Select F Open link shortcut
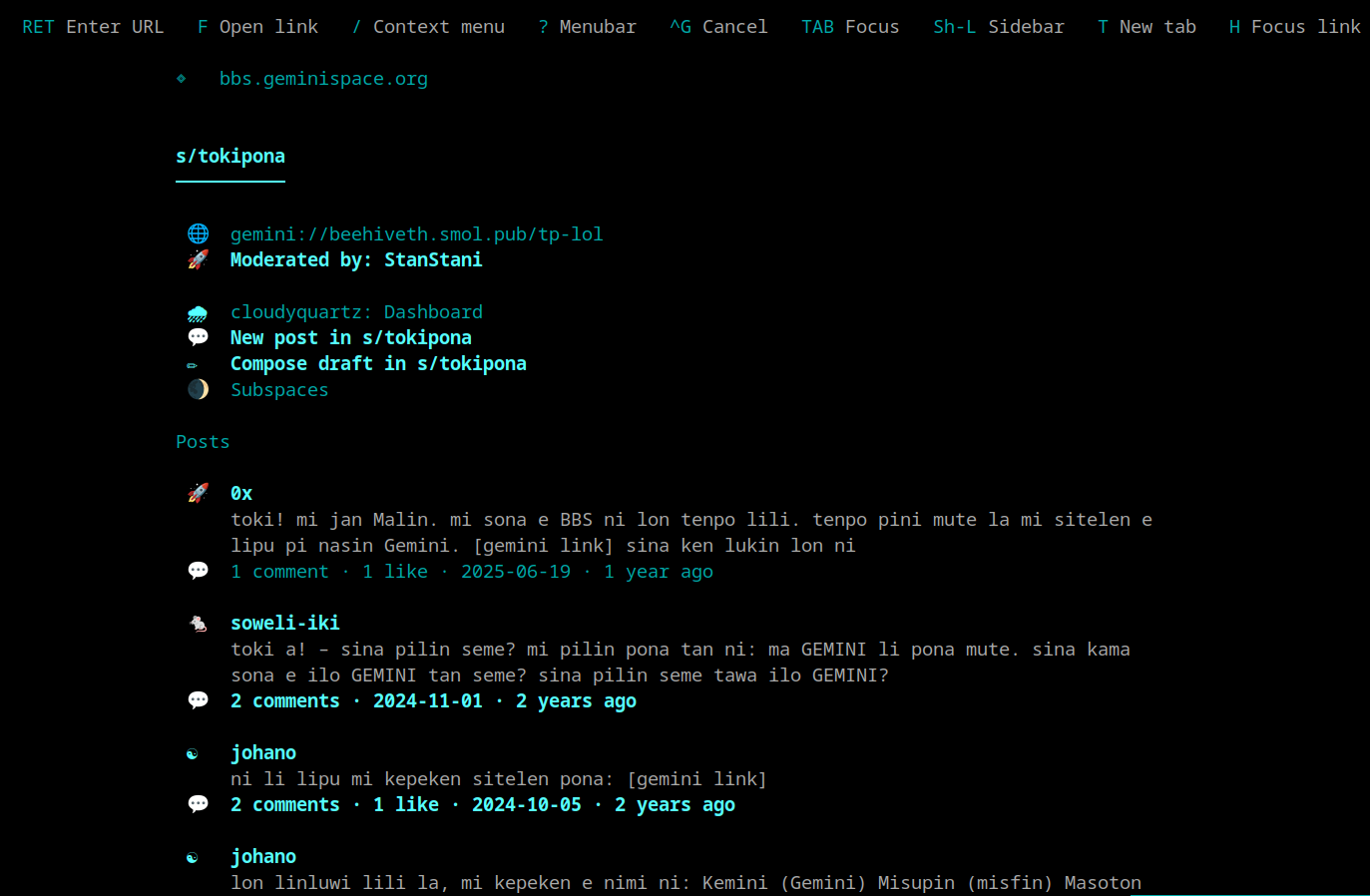 (x=257, y=27)
